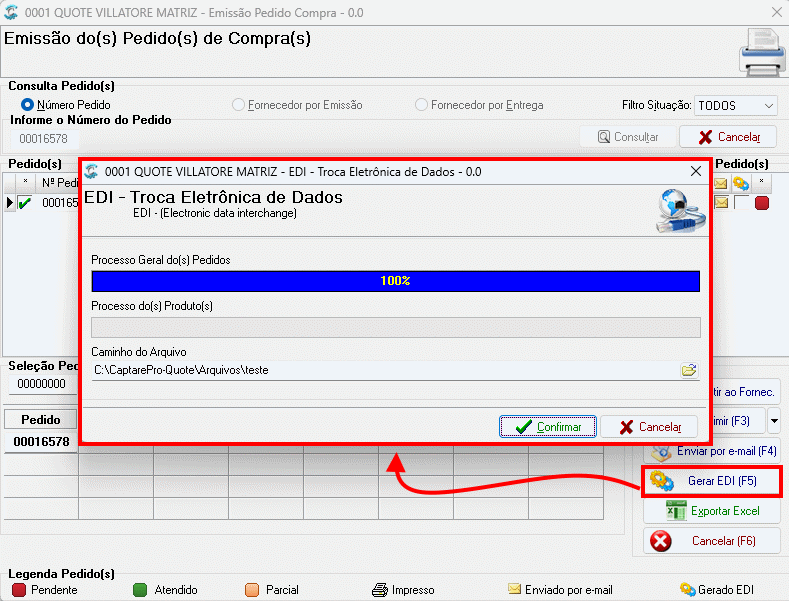Click the asterisk column header at grid right
Screen dimensions: 789x601
coord(762,183)
